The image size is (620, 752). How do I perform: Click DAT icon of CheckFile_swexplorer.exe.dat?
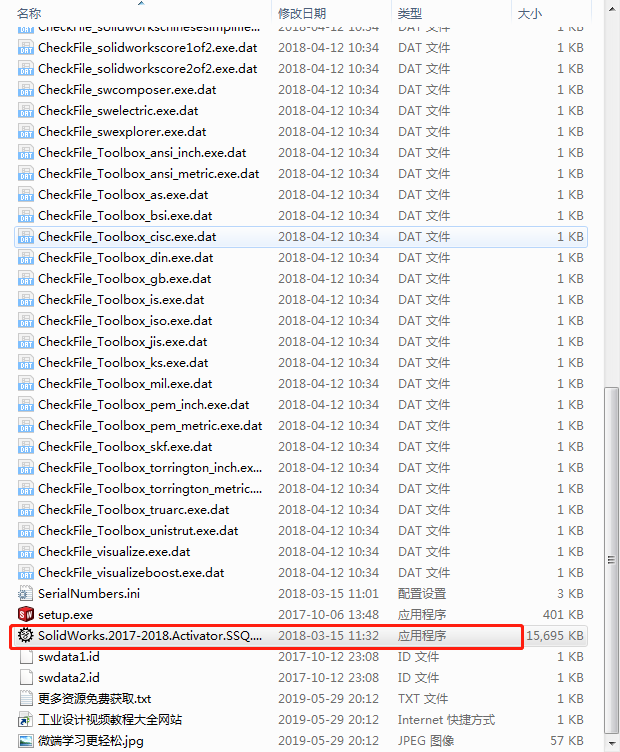point(25,131)
